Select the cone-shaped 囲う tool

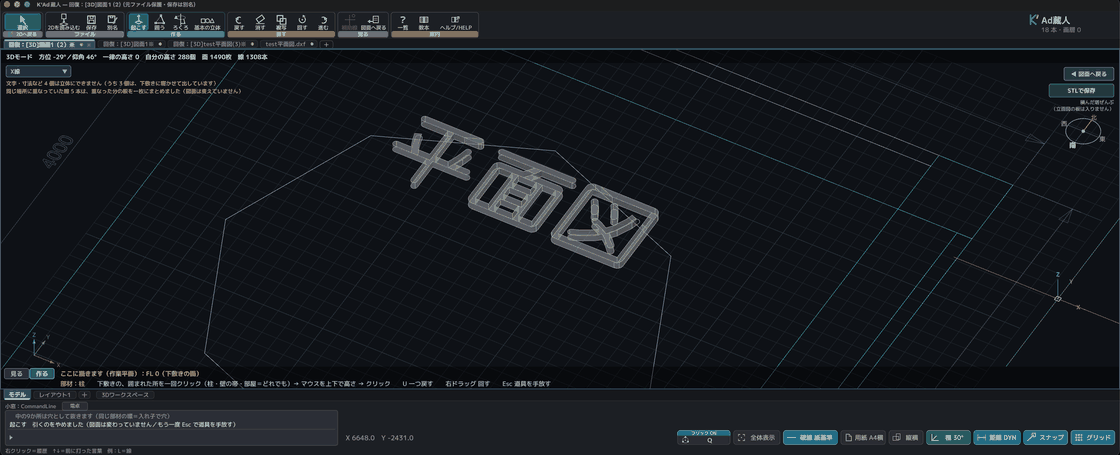[x=160, y=21]
